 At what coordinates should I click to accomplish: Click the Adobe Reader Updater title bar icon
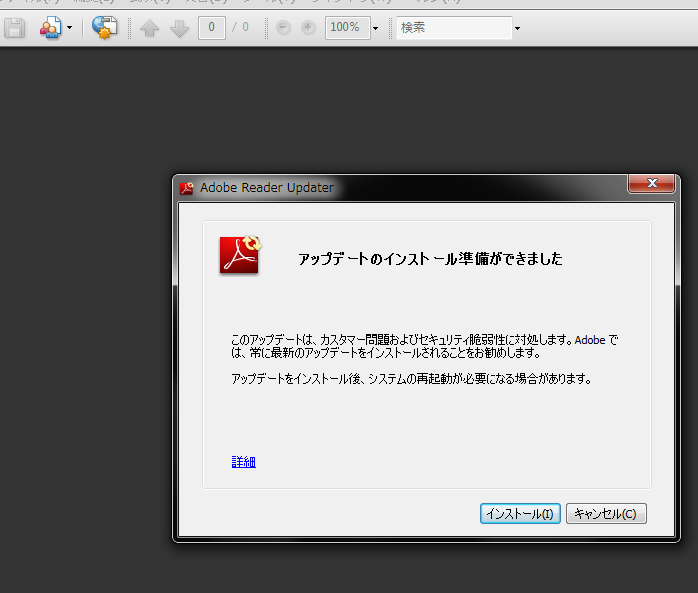(187, 188)
